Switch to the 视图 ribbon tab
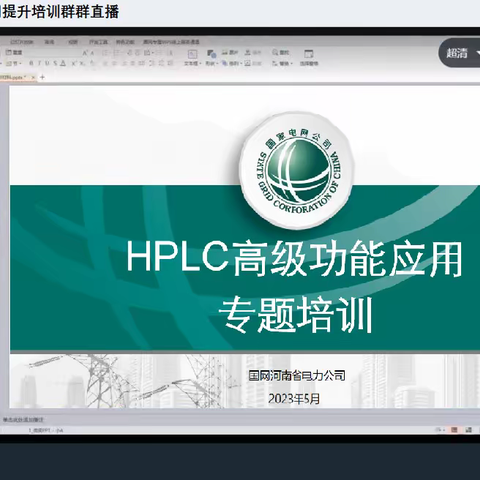Image resolution: width=480 pixels, height=480 pixels. [x=73, y=42]
